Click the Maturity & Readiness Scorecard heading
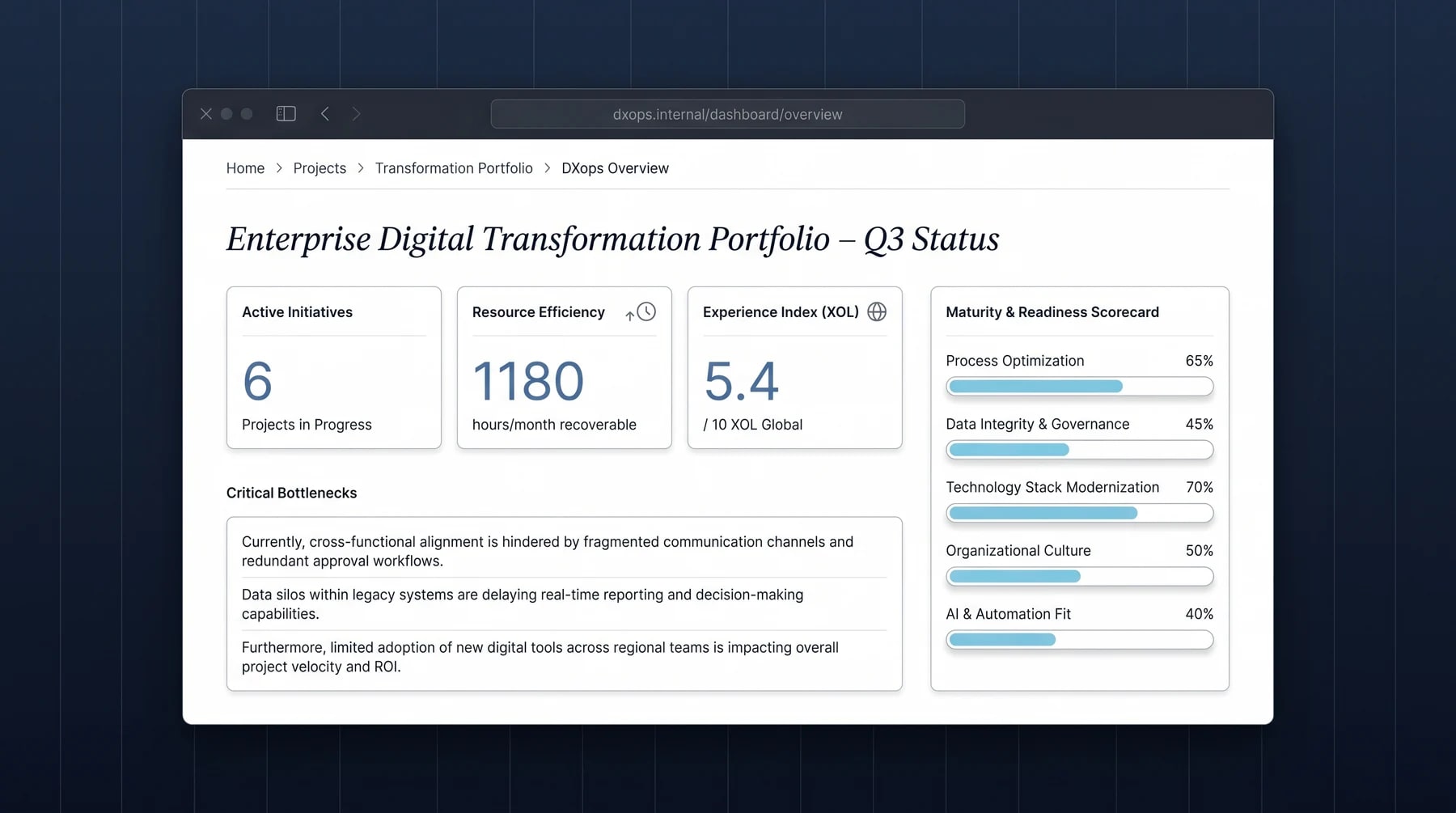This screenshot has width=1456, height=813. click(x=1052, y=312)
